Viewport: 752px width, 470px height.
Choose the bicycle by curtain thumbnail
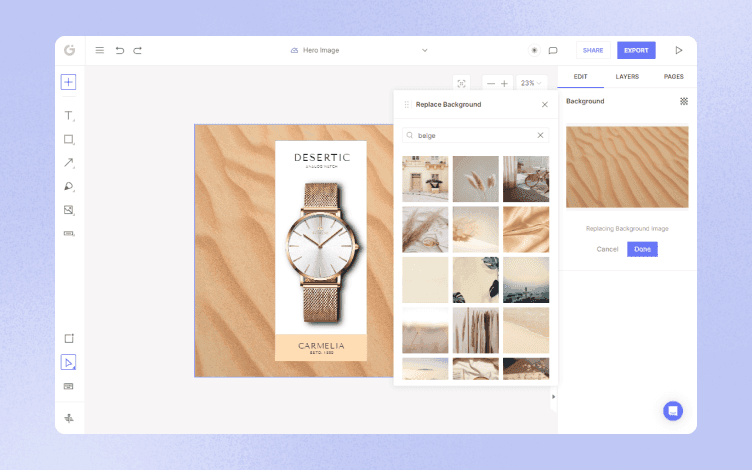[x=526, y=178]
